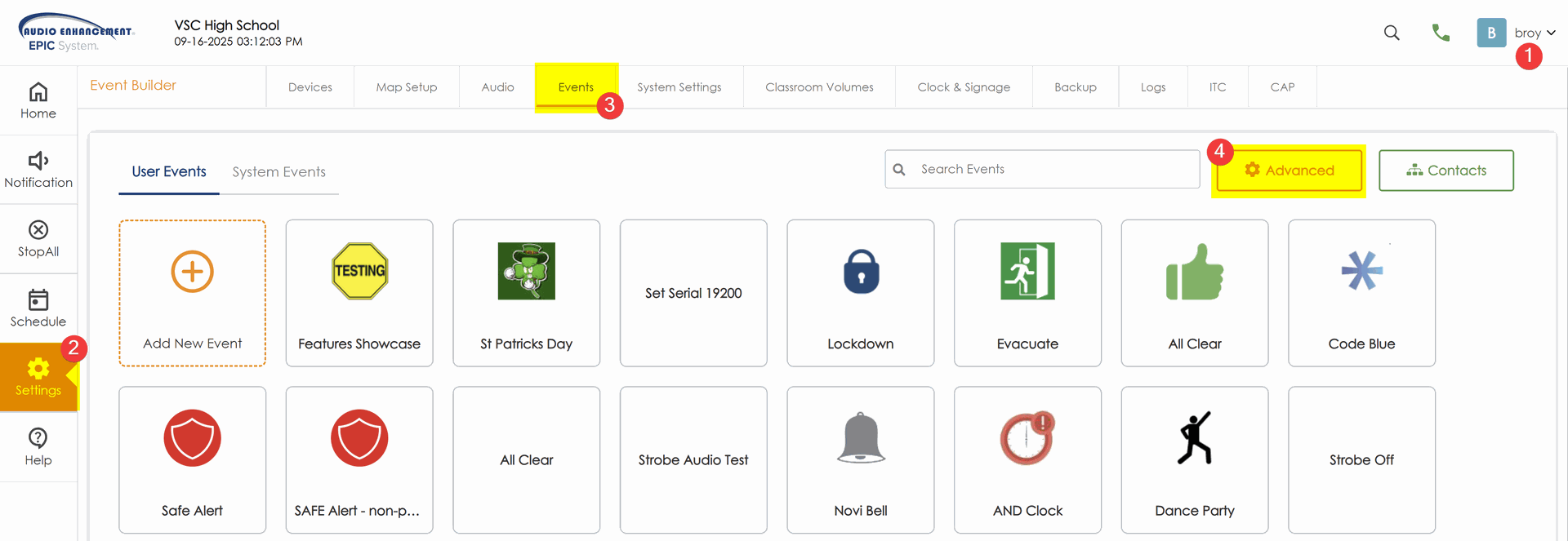
Task: Open the Lockdown event tile
Action: coord(860,293)
